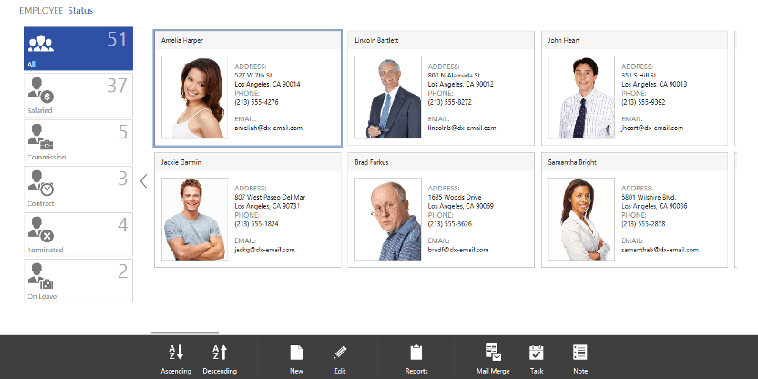Show Contract employees only
This screenshot has height=379, width=758.
point(78,188)
